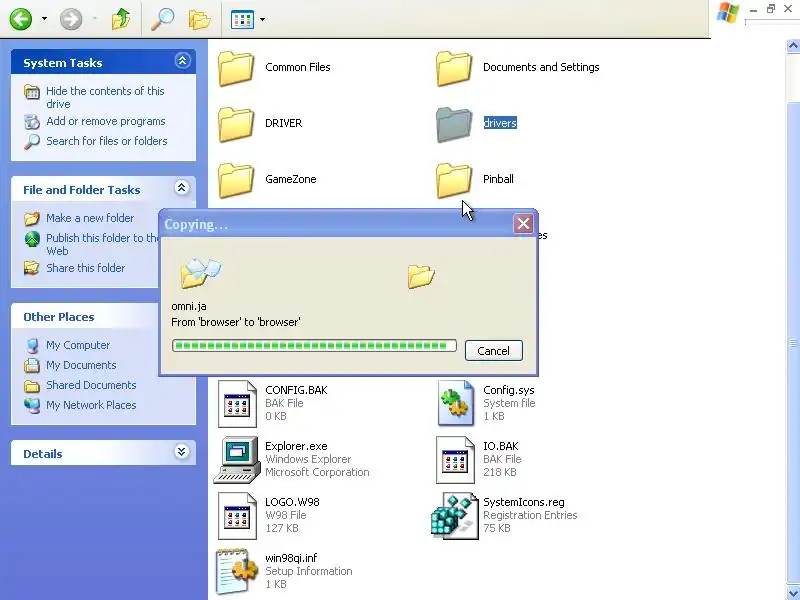Open the Search magnifier toolbar button

coord(163,19)
